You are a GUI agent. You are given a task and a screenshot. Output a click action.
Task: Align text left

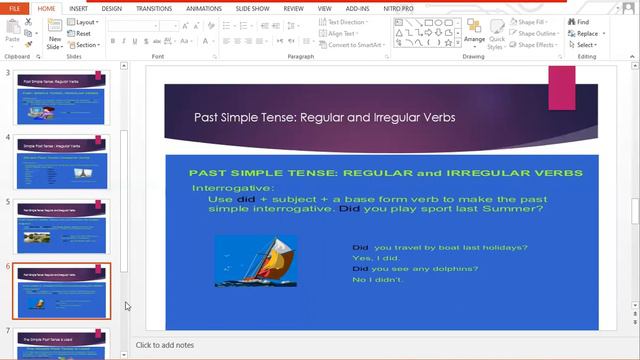tap(226, 41)
